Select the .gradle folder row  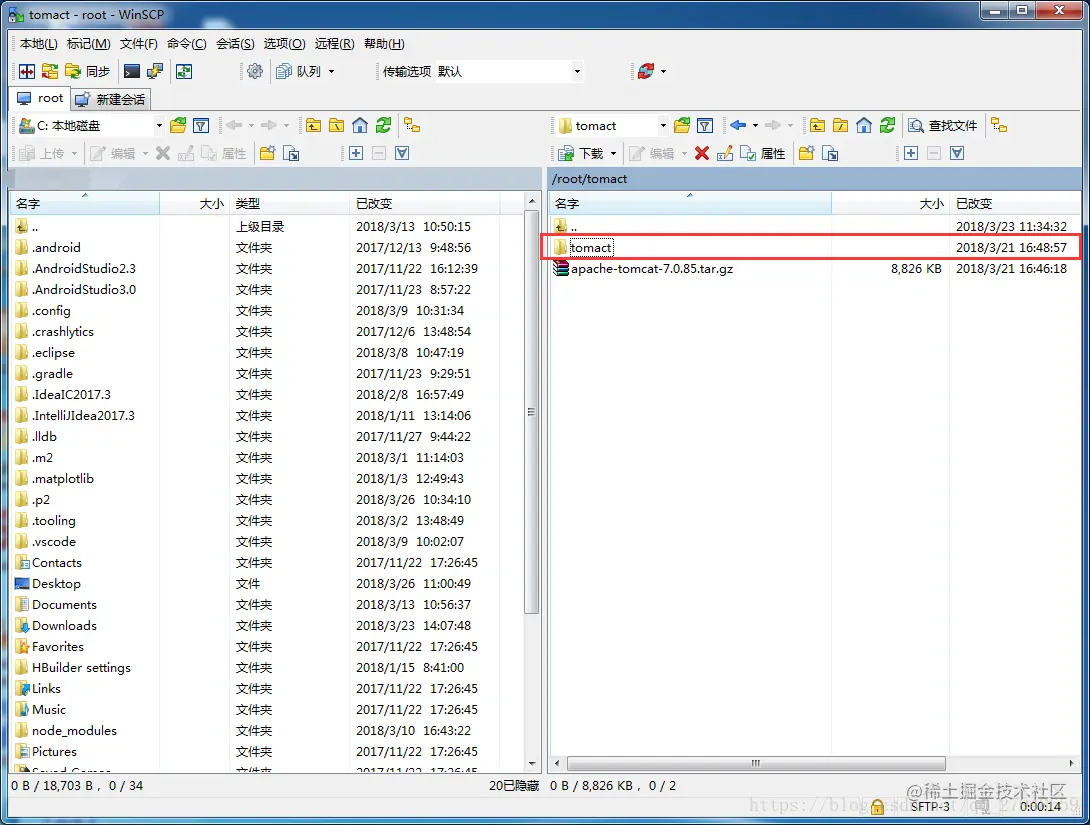coord(268,373)
